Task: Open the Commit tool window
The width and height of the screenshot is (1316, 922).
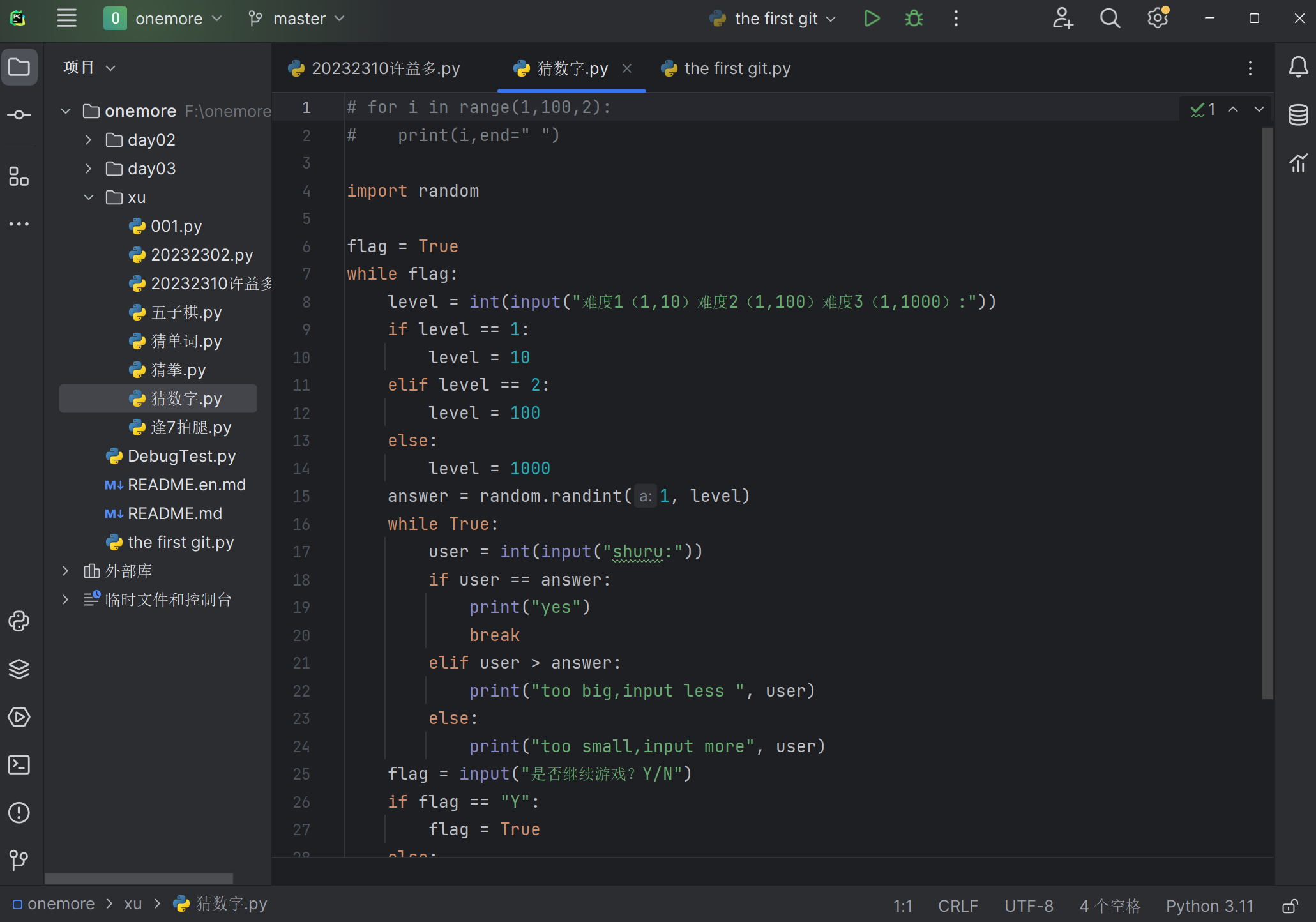Action: pos(19,115)
